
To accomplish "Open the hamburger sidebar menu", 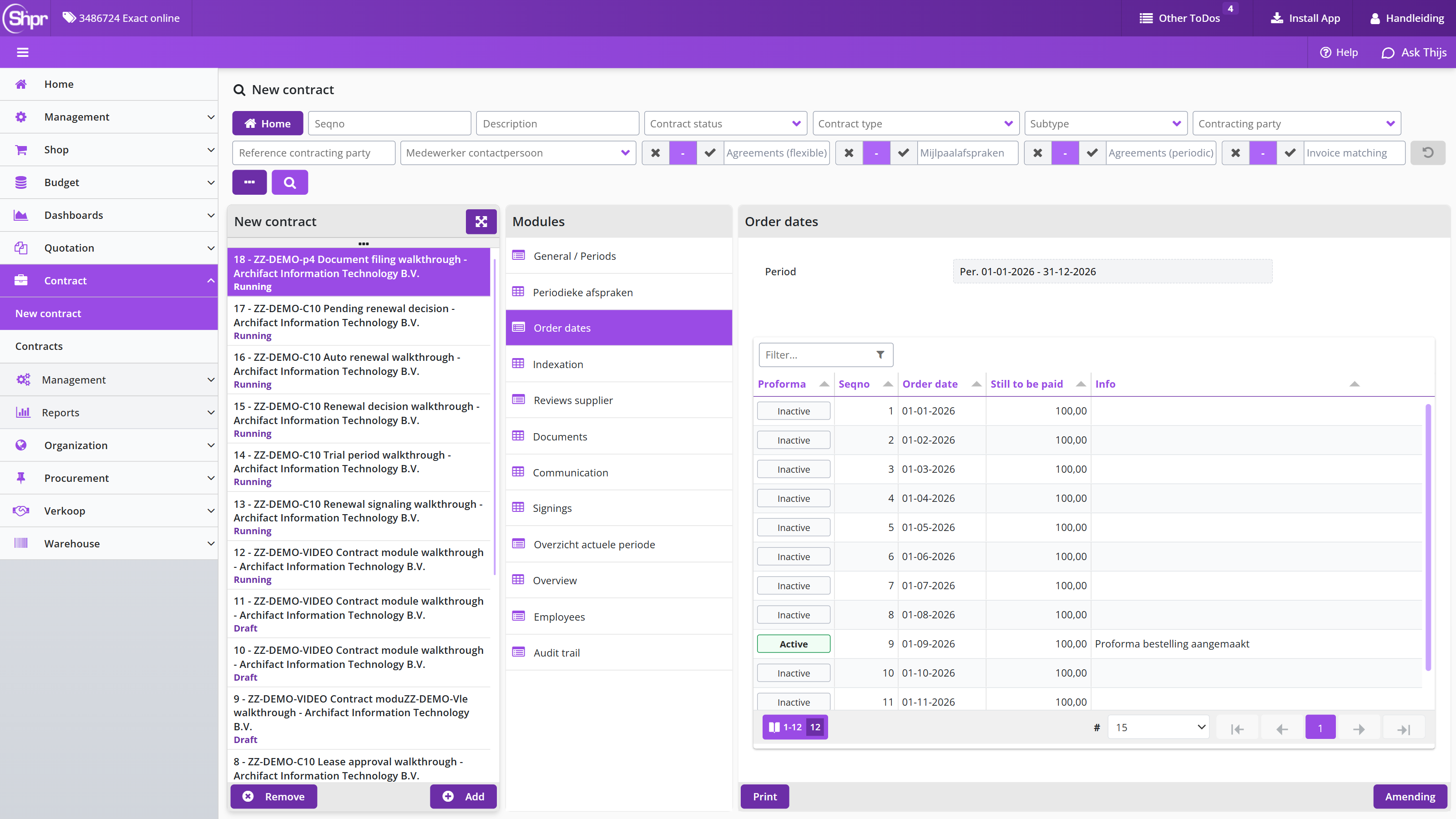I will [23, 53].
